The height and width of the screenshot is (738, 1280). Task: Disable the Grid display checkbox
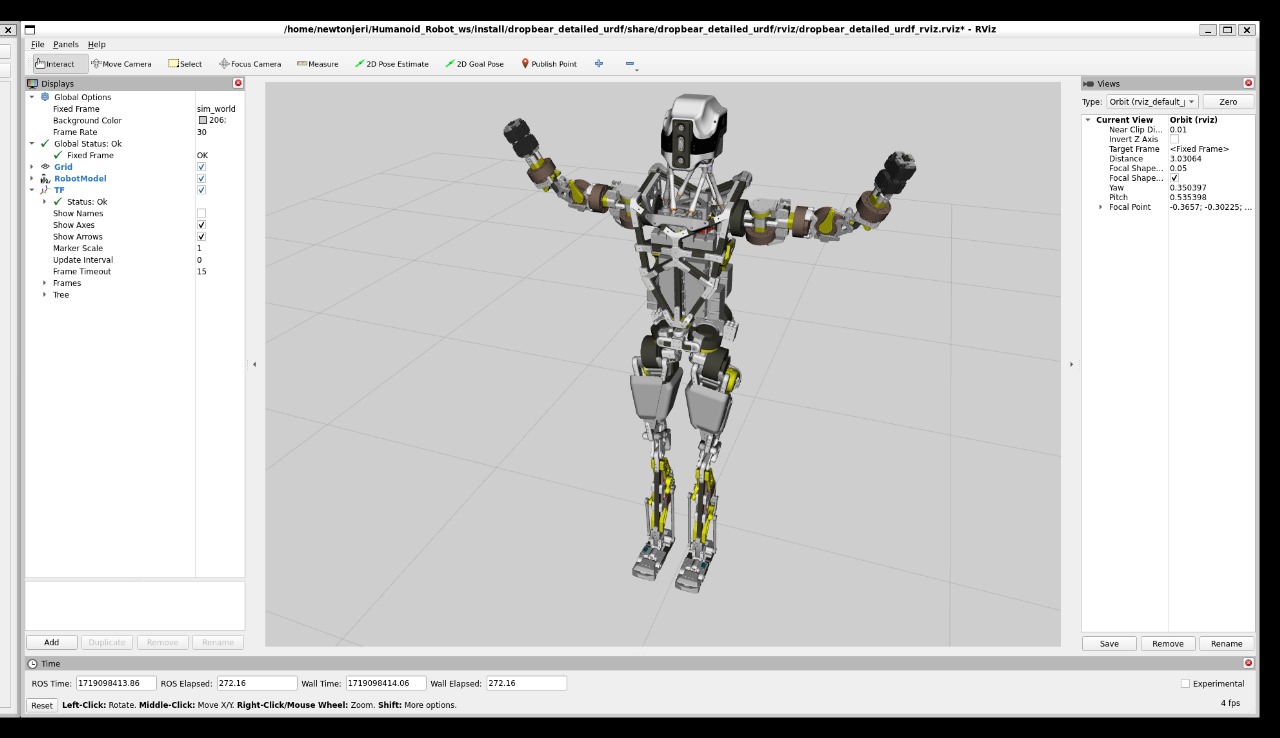coord(201,167)
